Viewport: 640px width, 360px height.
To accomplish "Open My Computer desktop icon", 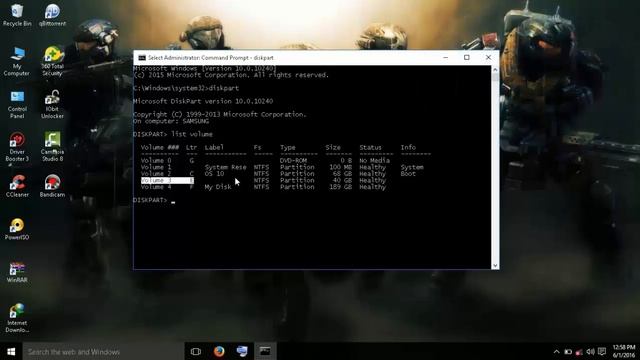I will point(17,61).
